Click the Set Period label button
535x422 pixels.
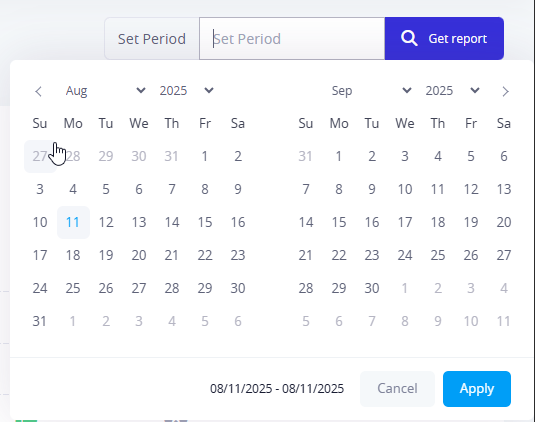152,39
